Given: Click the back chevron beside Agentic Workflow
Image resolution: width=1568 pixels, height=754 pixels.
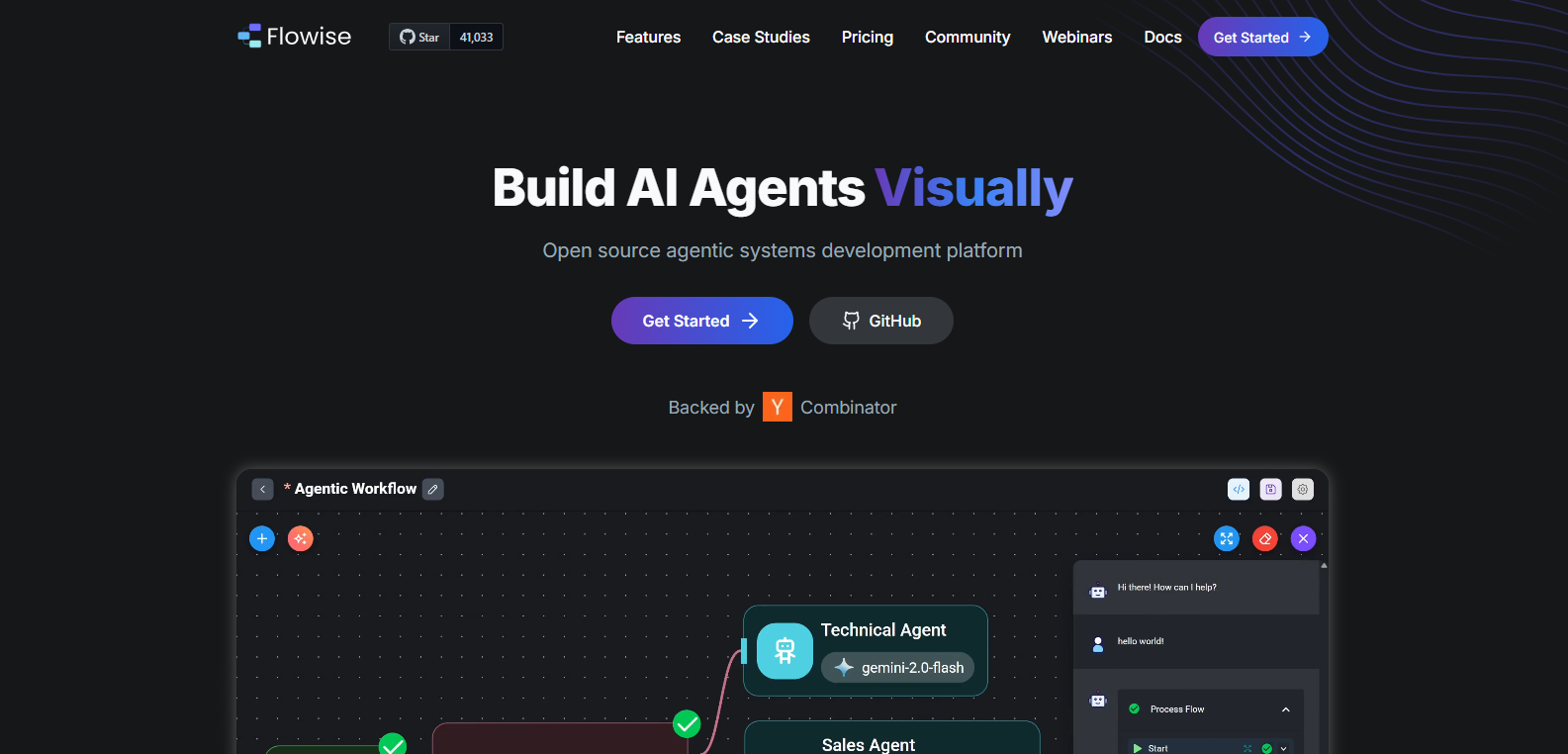Looking at the screenshot, I should tap(262, 489).
